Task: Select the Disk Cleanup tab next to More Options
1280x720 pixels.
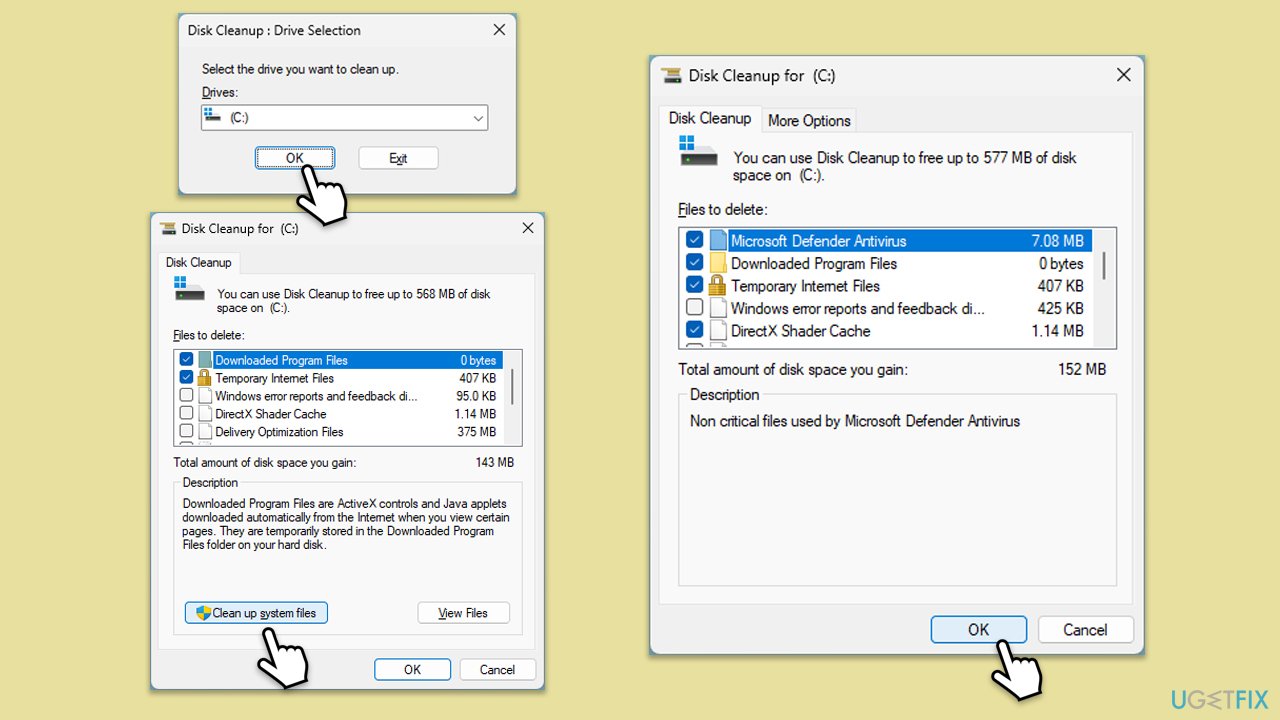Action: (x=709, y=118)
